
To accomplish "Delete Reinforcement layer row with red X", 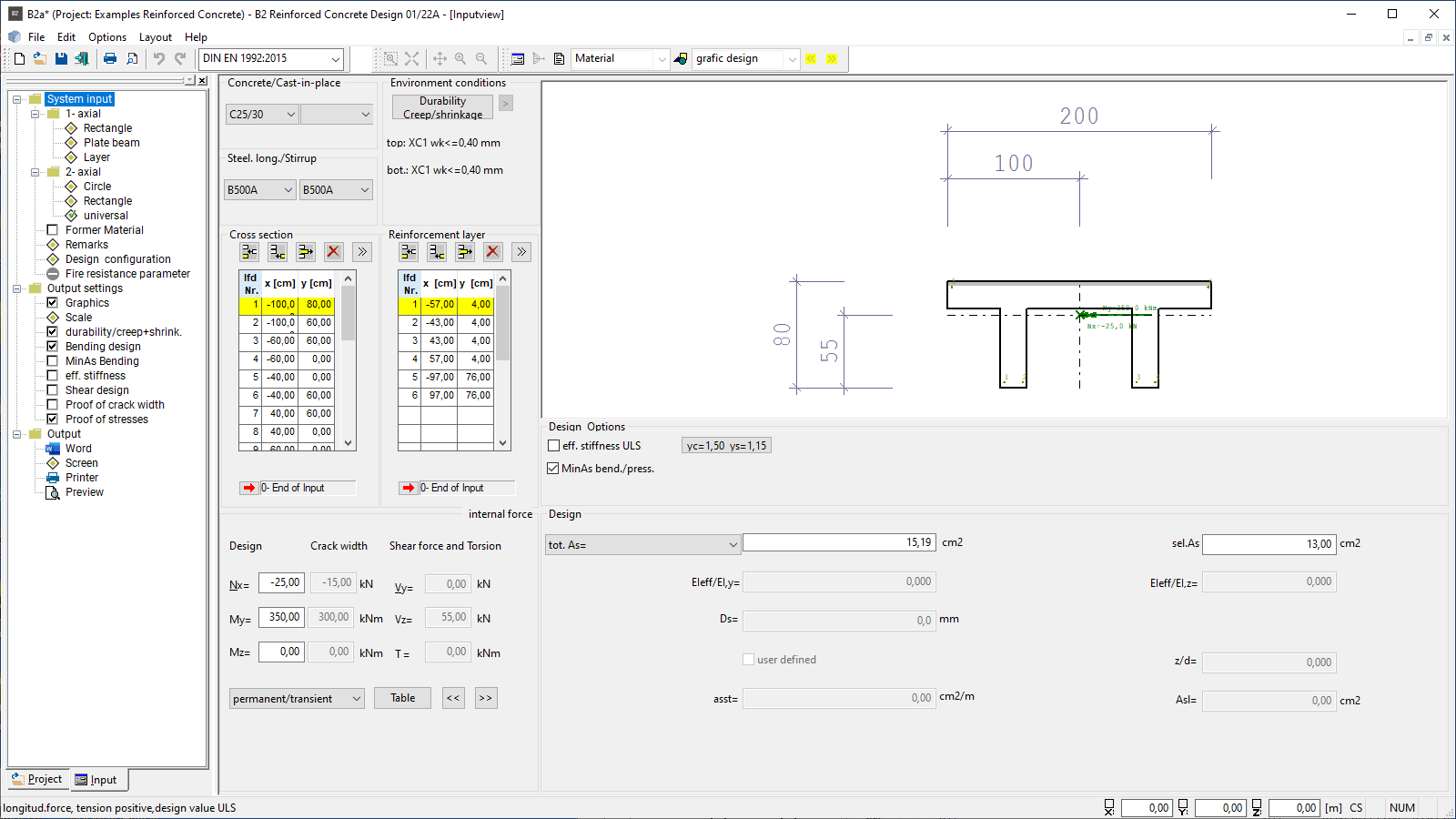I will click(493, 252).
